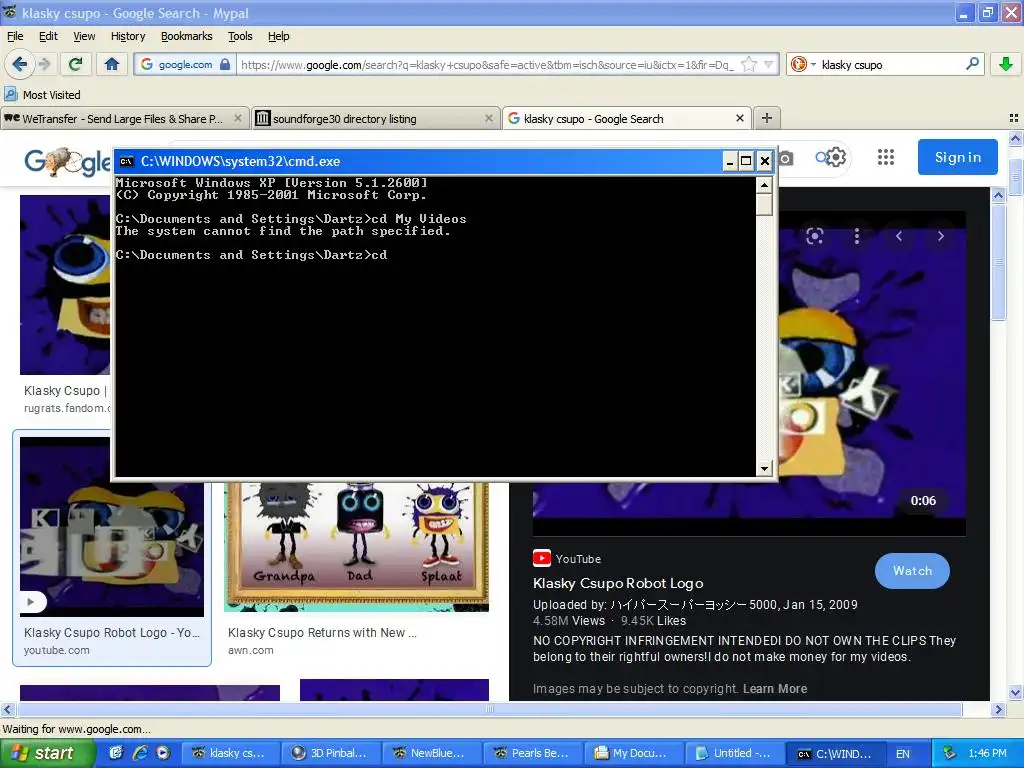1024x768 pixels.
Task: Switch to NewBlue taskbar window
Action: 431,753
